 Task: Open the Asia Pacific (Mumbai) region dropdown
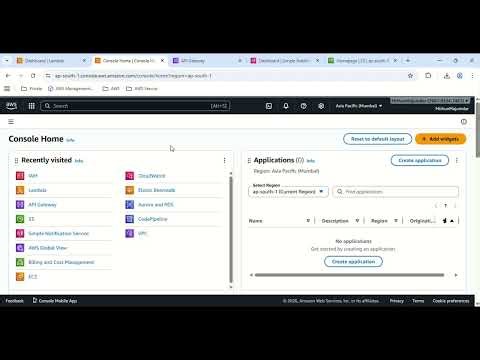[359, 106]
